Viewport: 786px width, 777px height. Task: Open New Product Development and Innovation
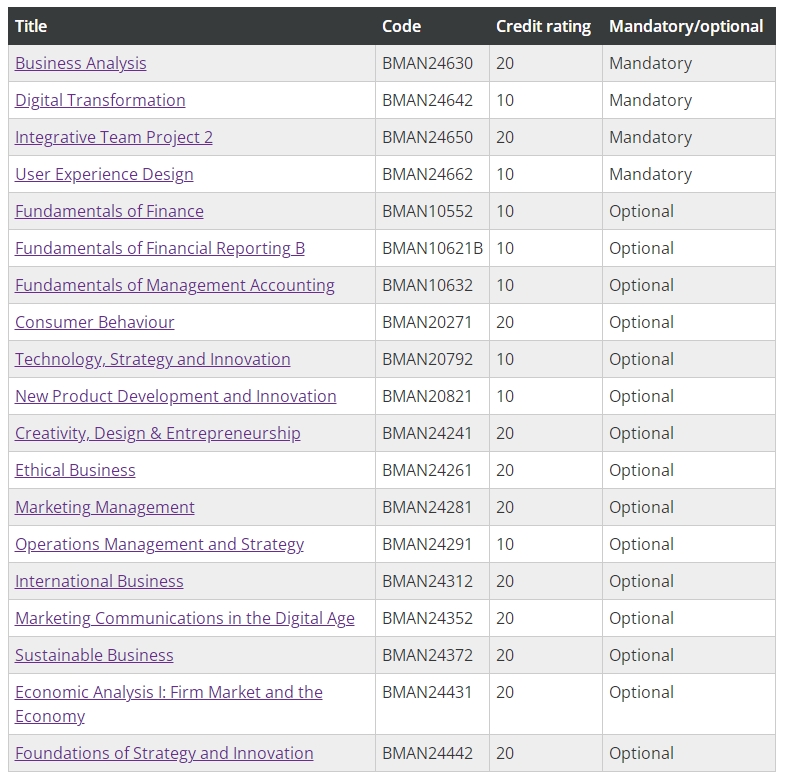click(x=175, y=396)
